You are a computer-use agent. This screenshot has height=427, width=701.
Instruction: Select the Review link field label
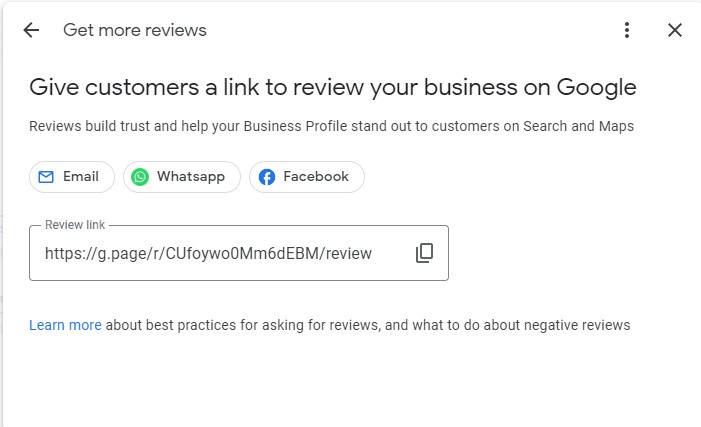(75, 224)
